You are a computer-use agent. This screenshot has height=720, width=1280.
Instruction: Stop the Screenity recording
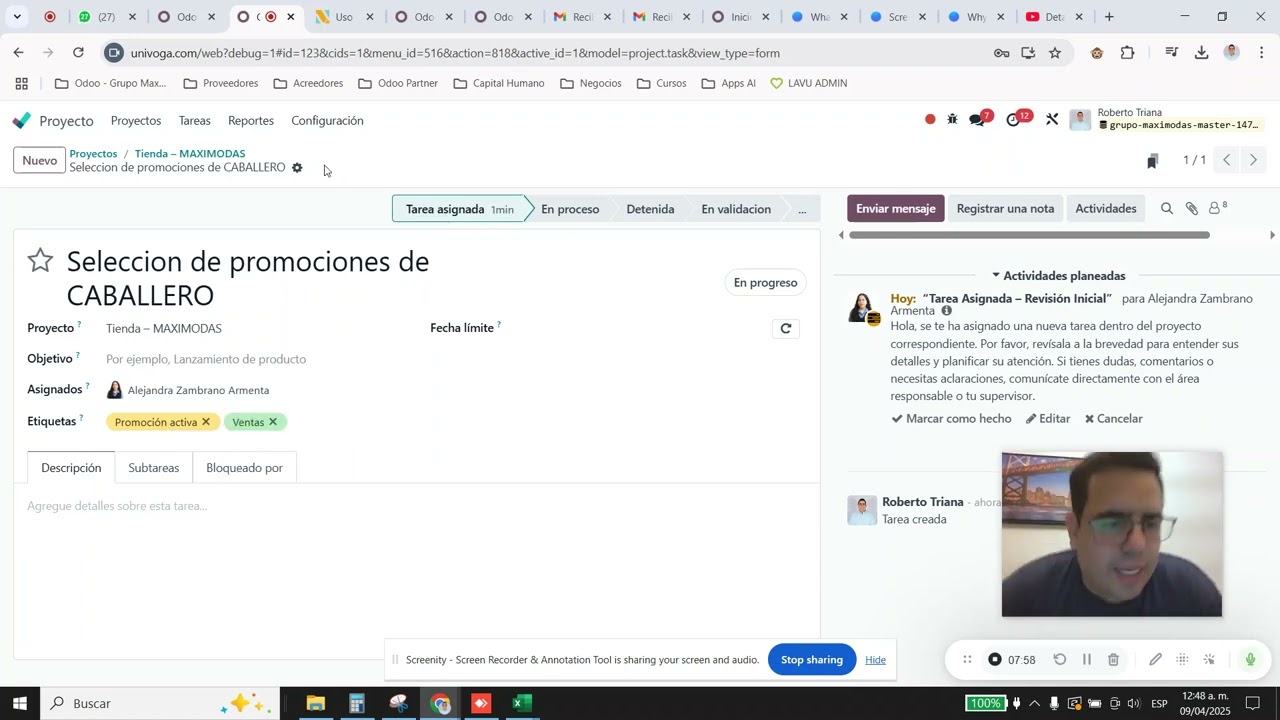(995, 660)
